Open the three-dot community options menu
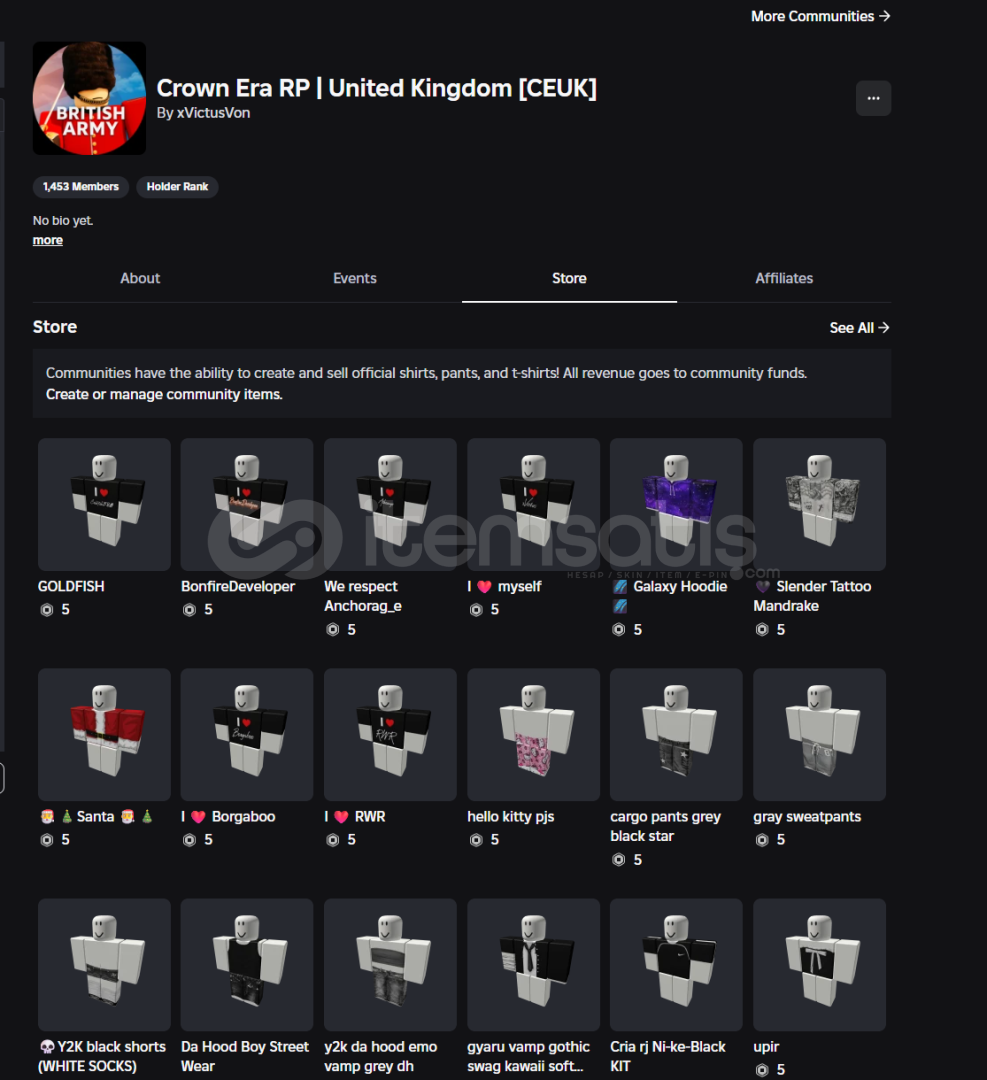The image size is (987, 1080). [x=873, y=98]
